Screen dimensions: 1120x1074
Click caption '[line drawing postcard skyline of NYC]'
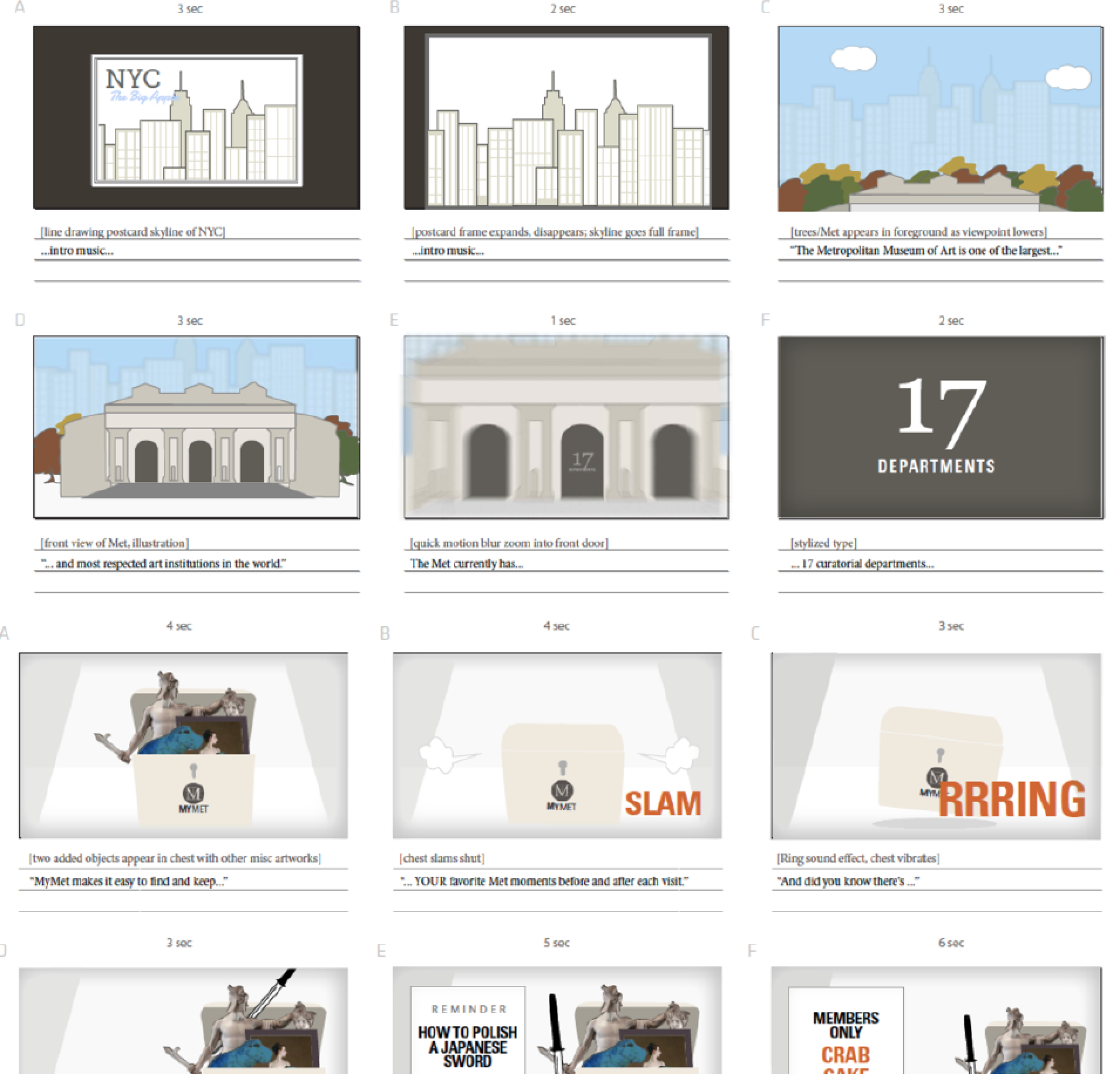[133, 232]
